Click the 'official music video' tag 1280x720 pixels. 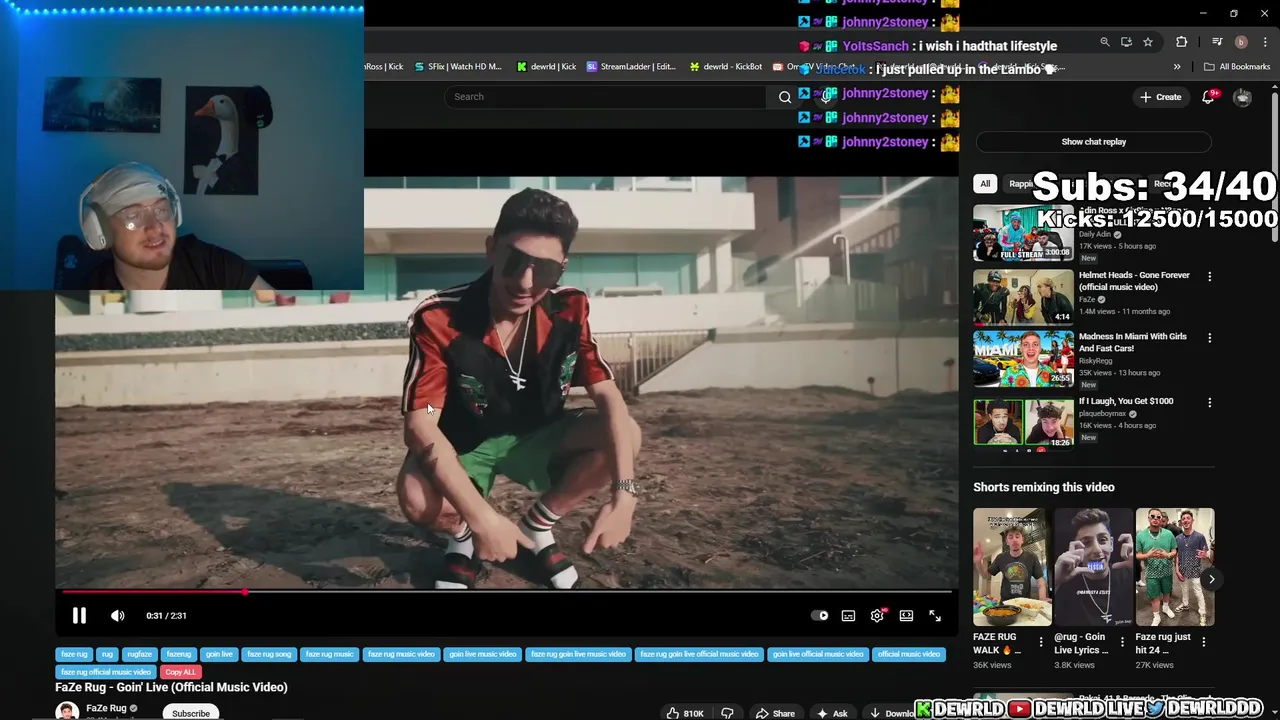[x=909, y=654]
